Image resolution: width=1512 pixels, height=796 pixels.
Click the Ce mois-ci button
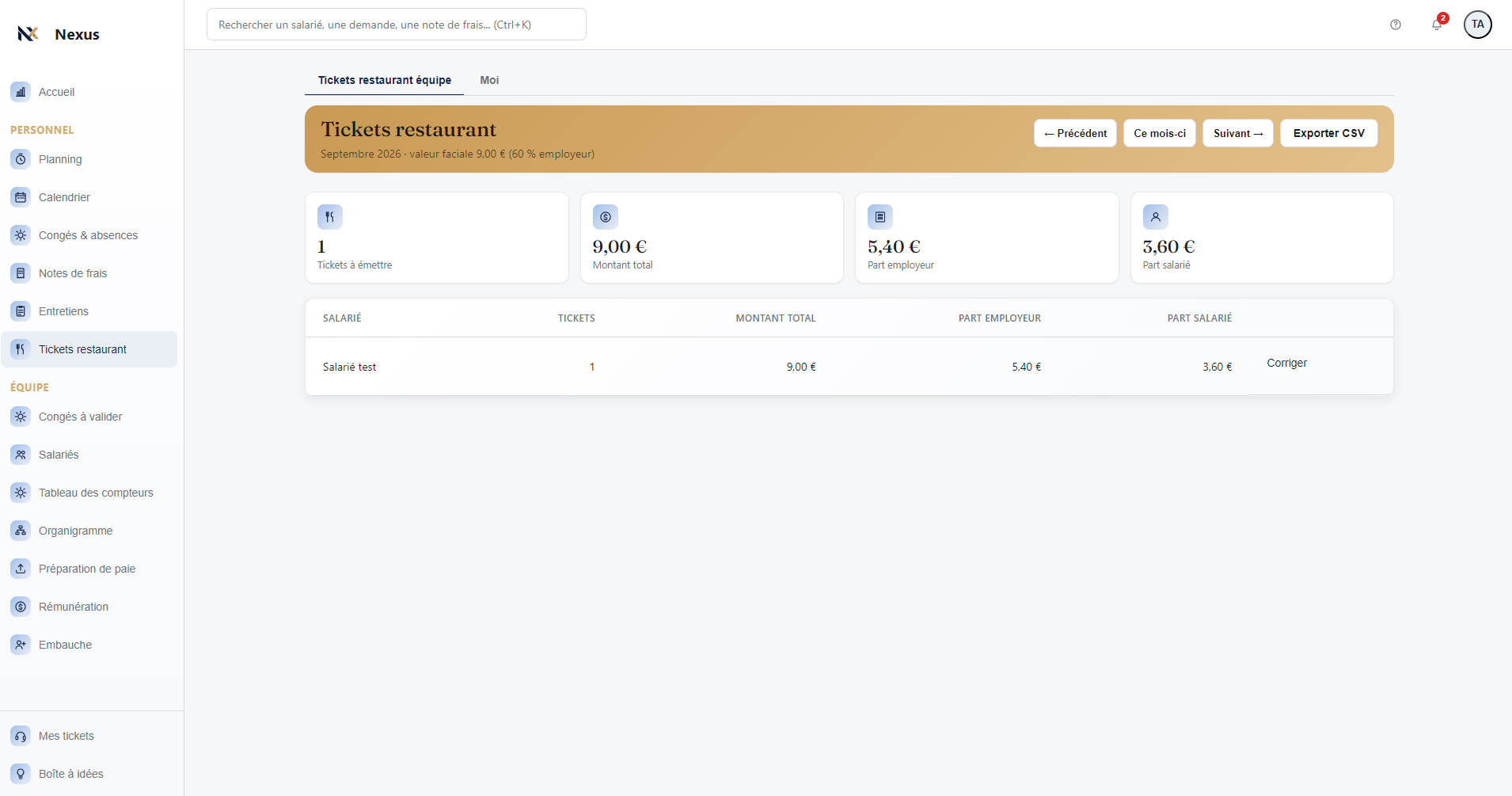(x=1160, y=133)
